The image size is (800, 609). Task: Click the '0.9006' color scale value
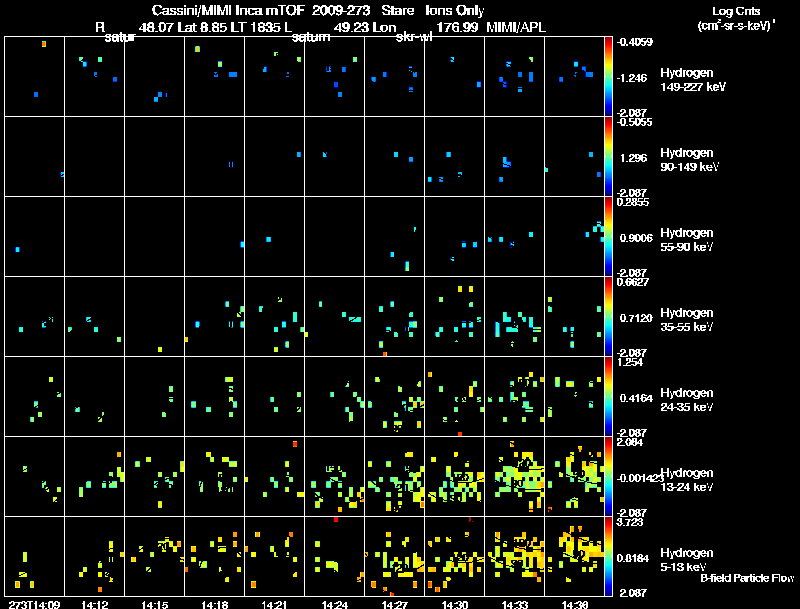pos(636,238)
